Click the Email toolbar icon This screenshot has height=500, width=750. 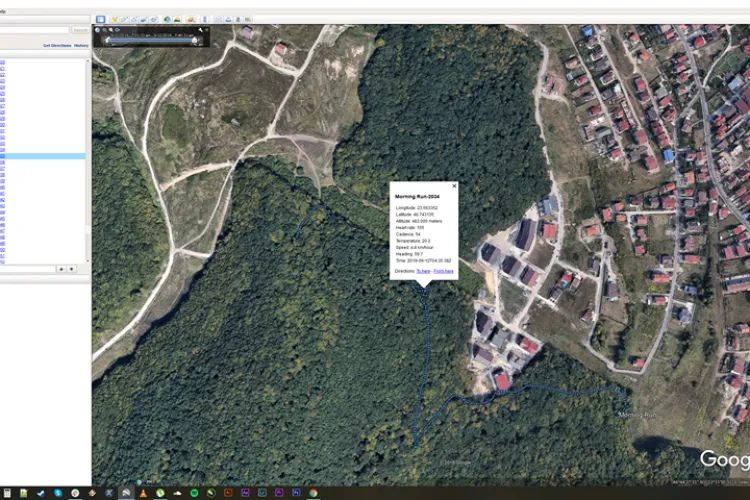(219, 19)
